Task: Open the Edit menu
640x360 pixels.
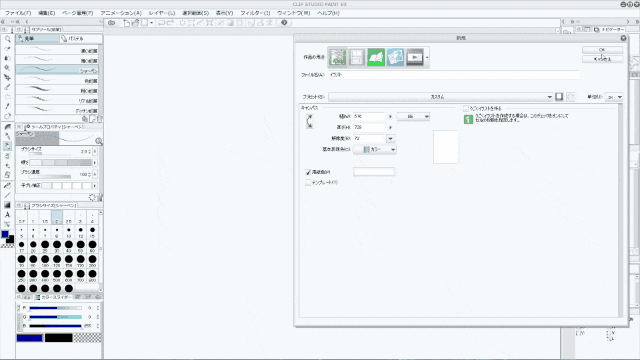Action: click(47, 13)
